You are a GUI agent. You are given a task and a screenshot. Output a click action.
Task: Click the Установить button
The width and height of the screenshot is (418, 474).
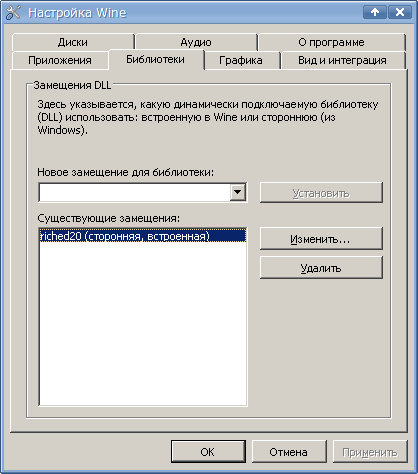point(321,192)
